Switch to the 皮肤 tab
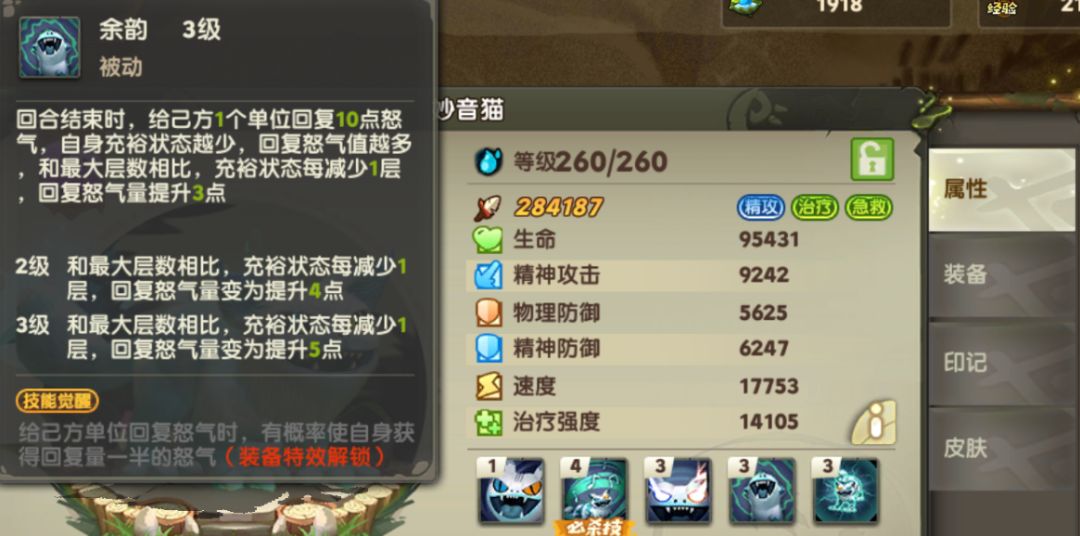 point(1003,449)
